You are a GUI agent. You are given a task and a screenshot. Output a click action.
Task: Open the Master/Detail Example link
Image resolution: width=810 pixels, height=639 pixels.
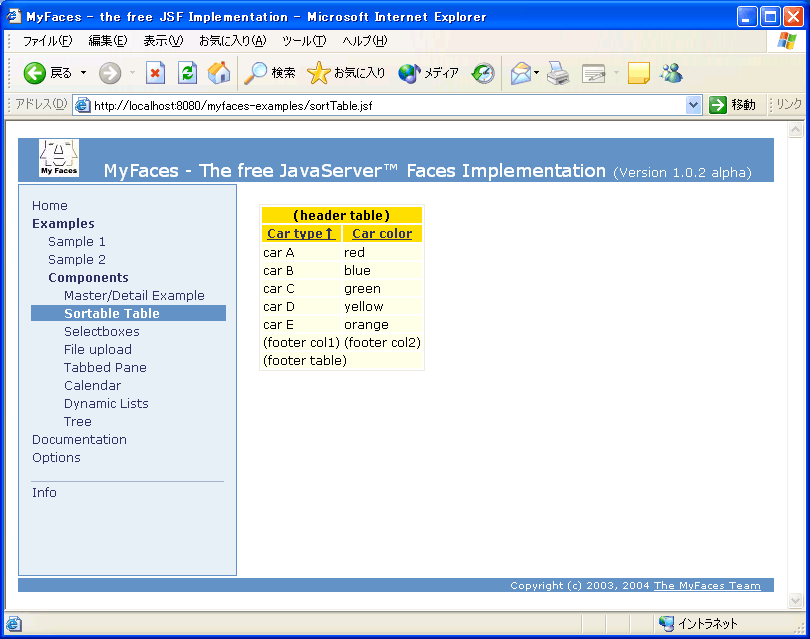point(134,295)
